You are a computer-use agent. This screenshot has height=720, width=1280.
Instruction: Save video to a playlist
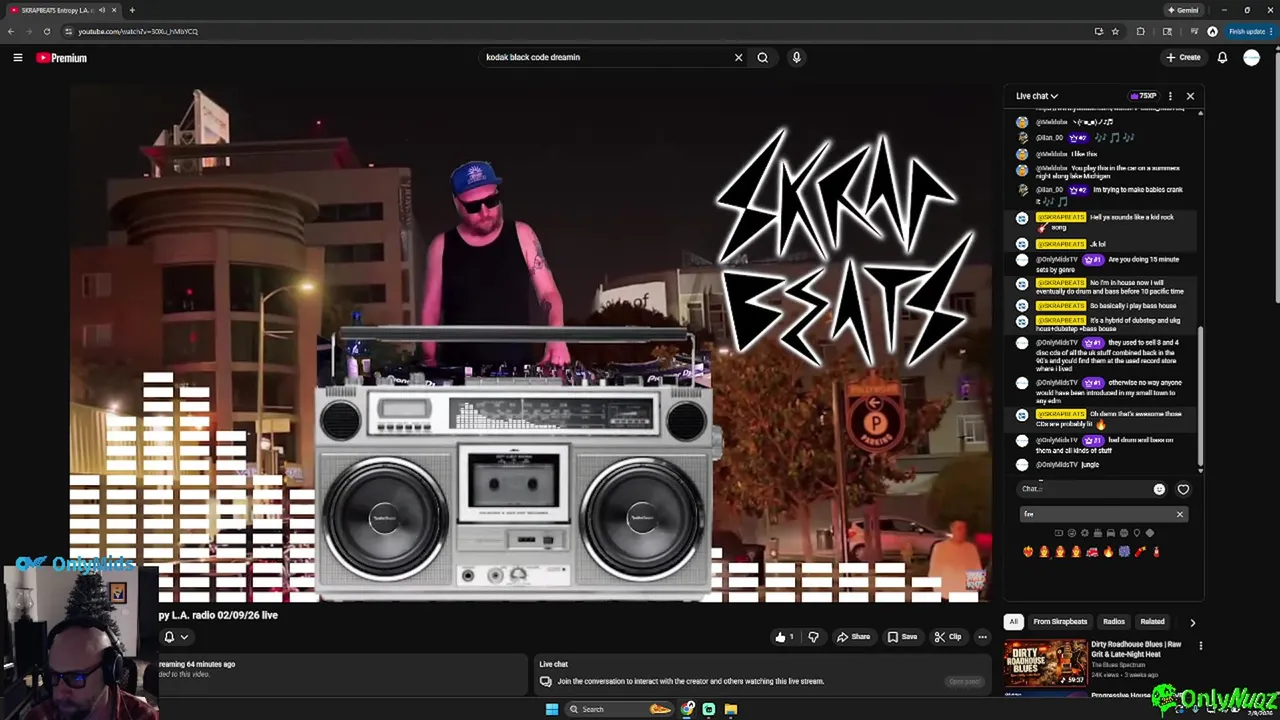[x=901, y=637]
